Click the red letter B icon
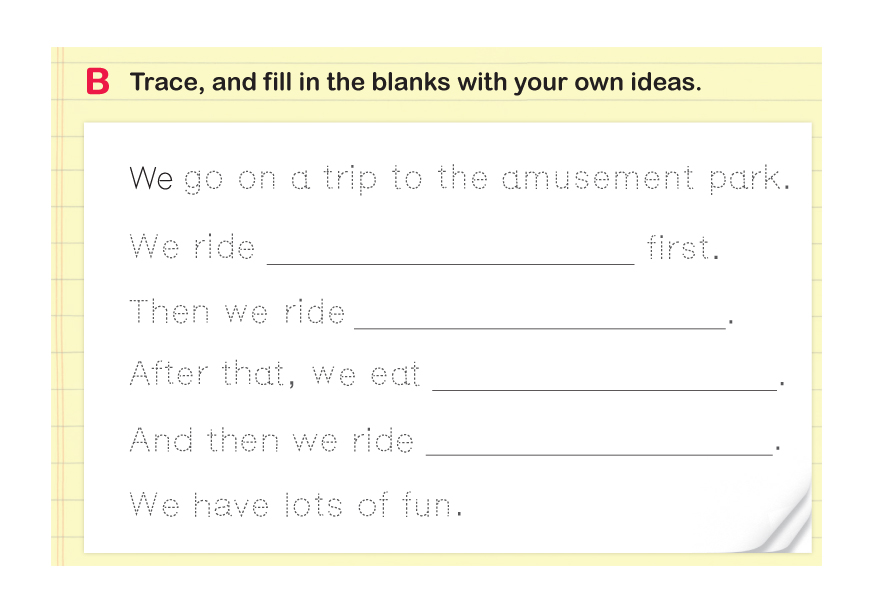Viewport: 873px width, 612px height. [x=98, y=82]
